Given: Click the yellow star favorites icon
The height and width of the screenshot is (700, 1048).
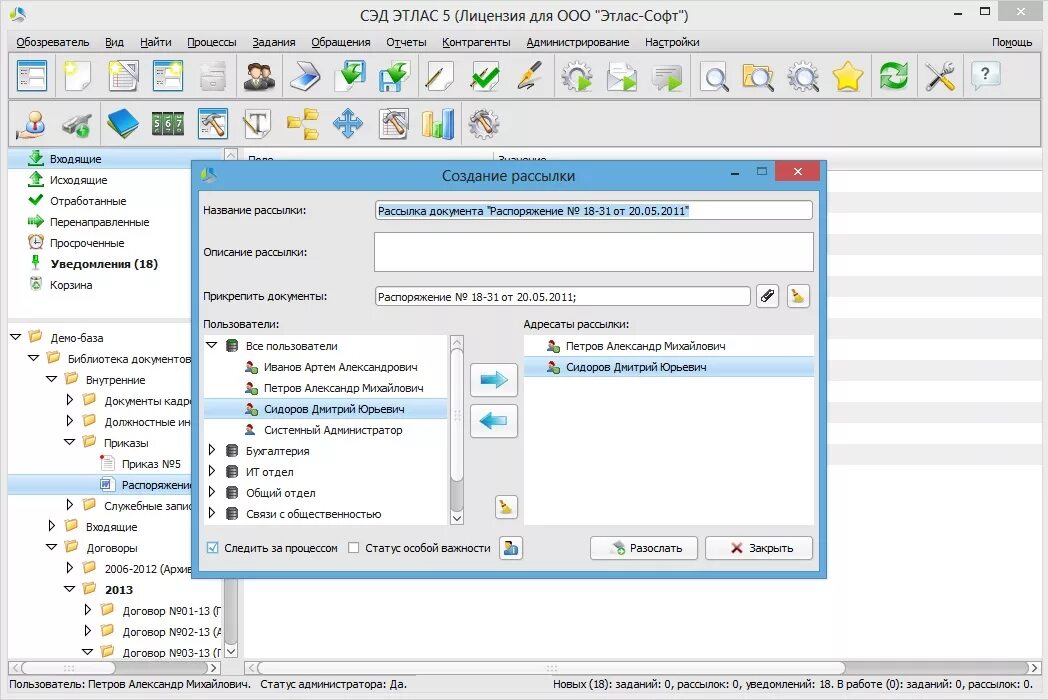Looking at the screenshot, I should pyautogui.click(x=847, y=76).
